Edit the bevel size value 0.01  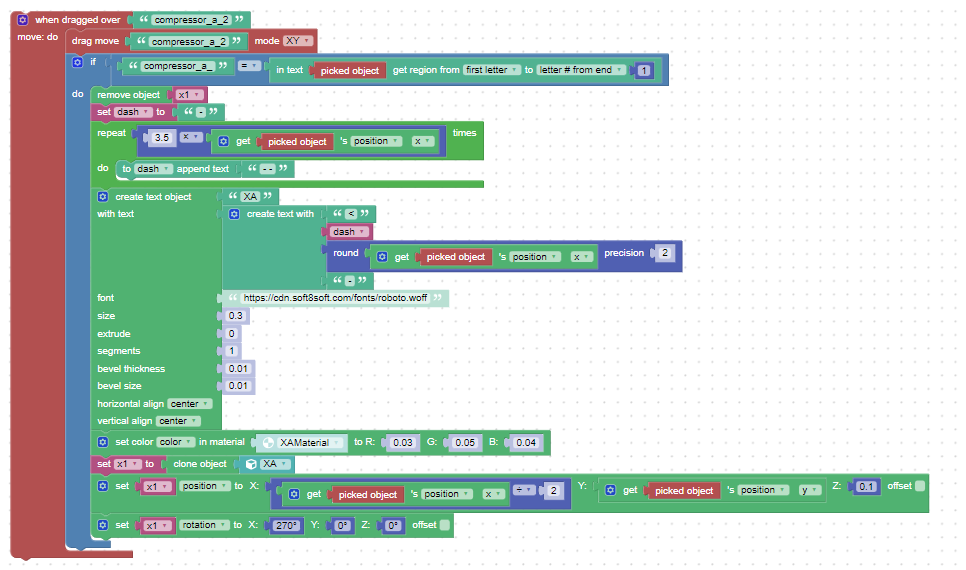[238, 386]
